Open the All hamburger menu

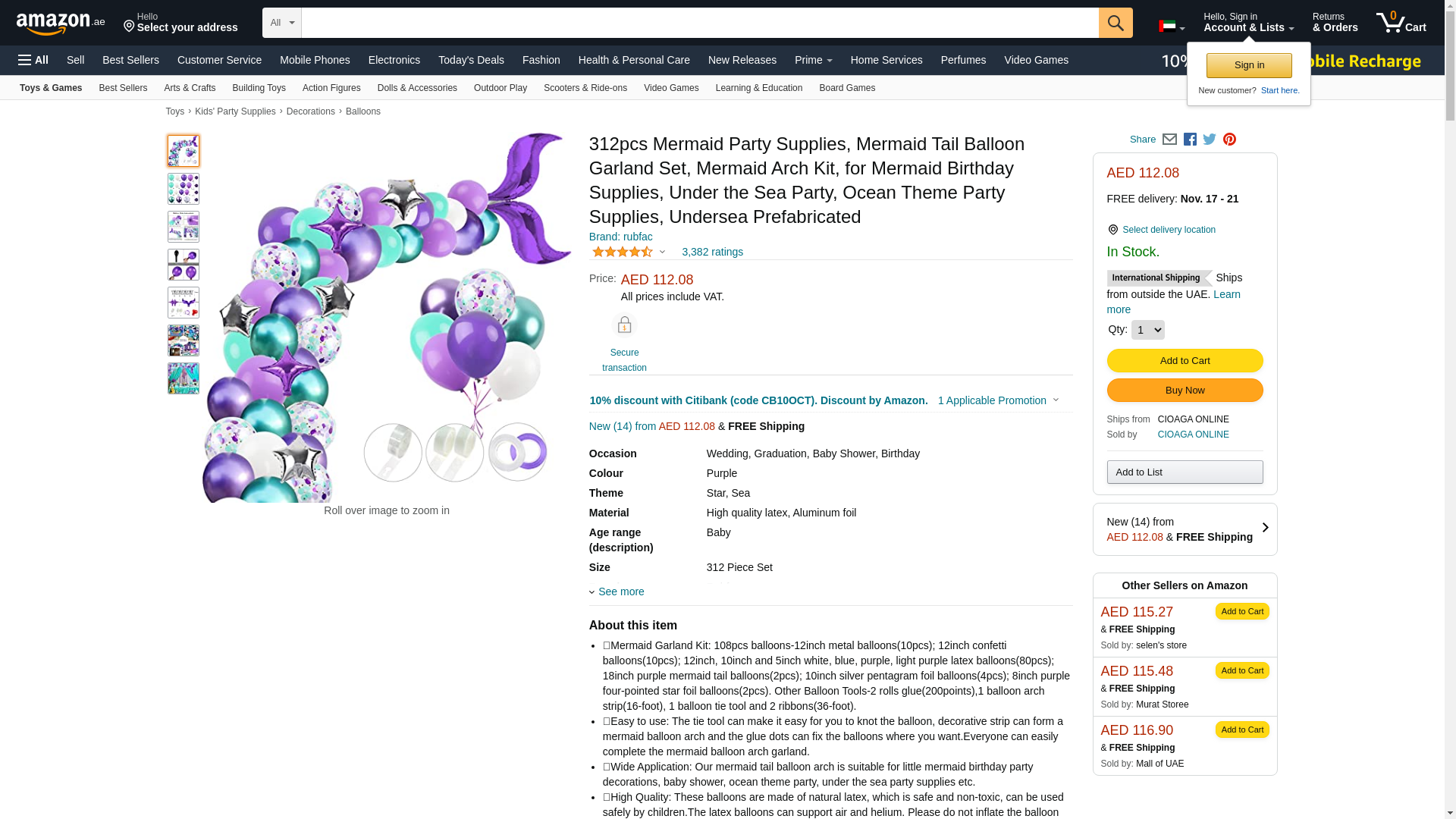pos(33,60)
